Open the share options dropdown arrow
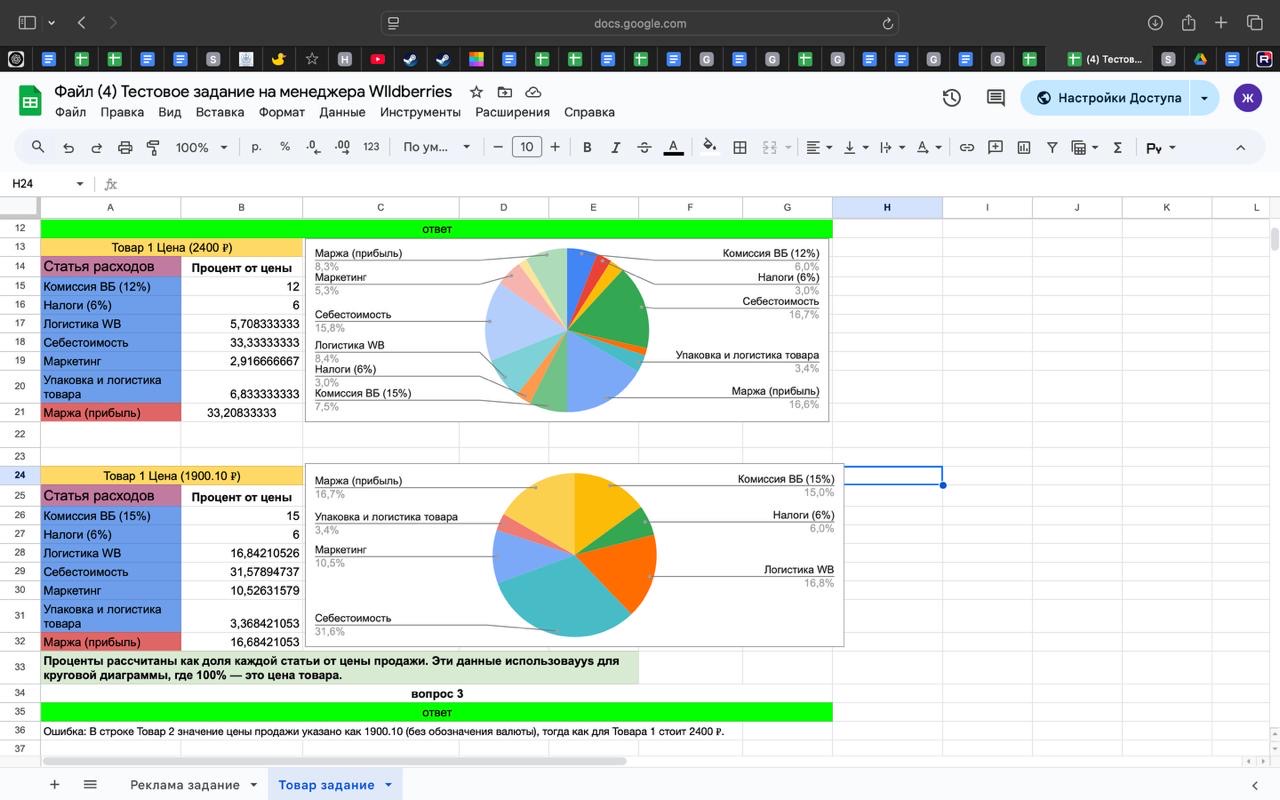Image resolution: width=1280 pixels, height=800 pixels. click(1205, 98)
